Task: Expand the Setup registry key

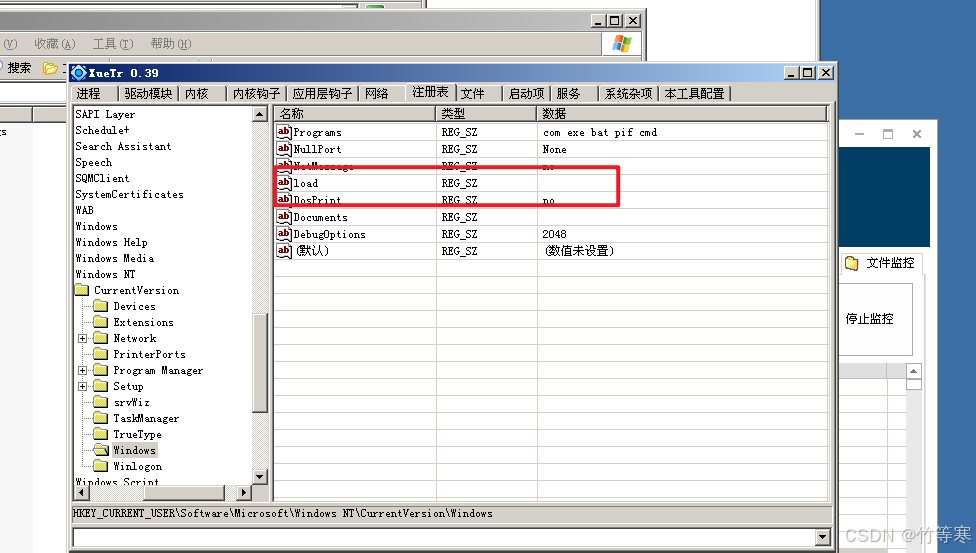Action: (82, 387)
